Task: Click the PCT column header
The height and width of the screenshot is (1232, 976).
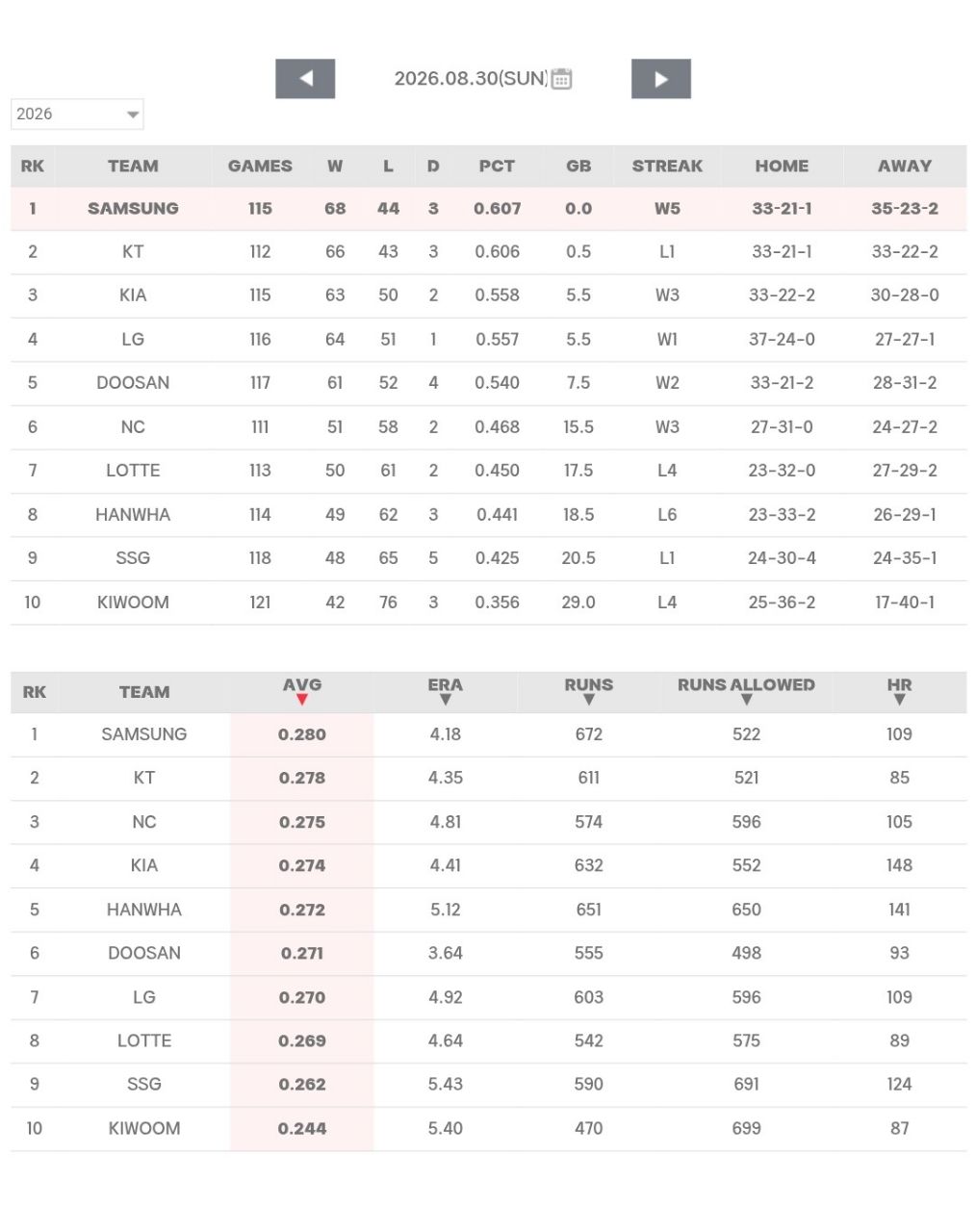Action: point(497,166)
